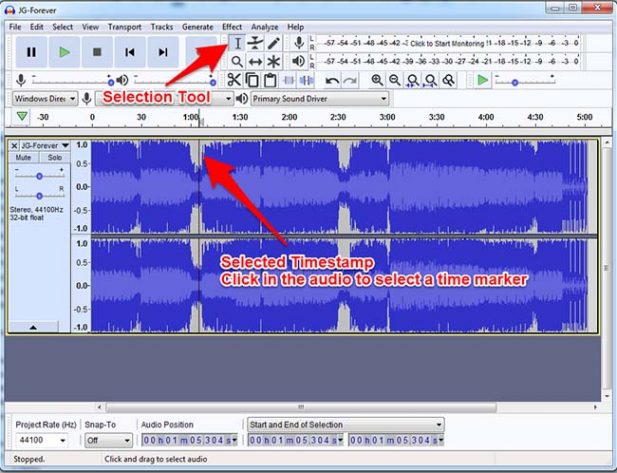Open the Edit menu

pyautogui.click(x=37, y=27)
